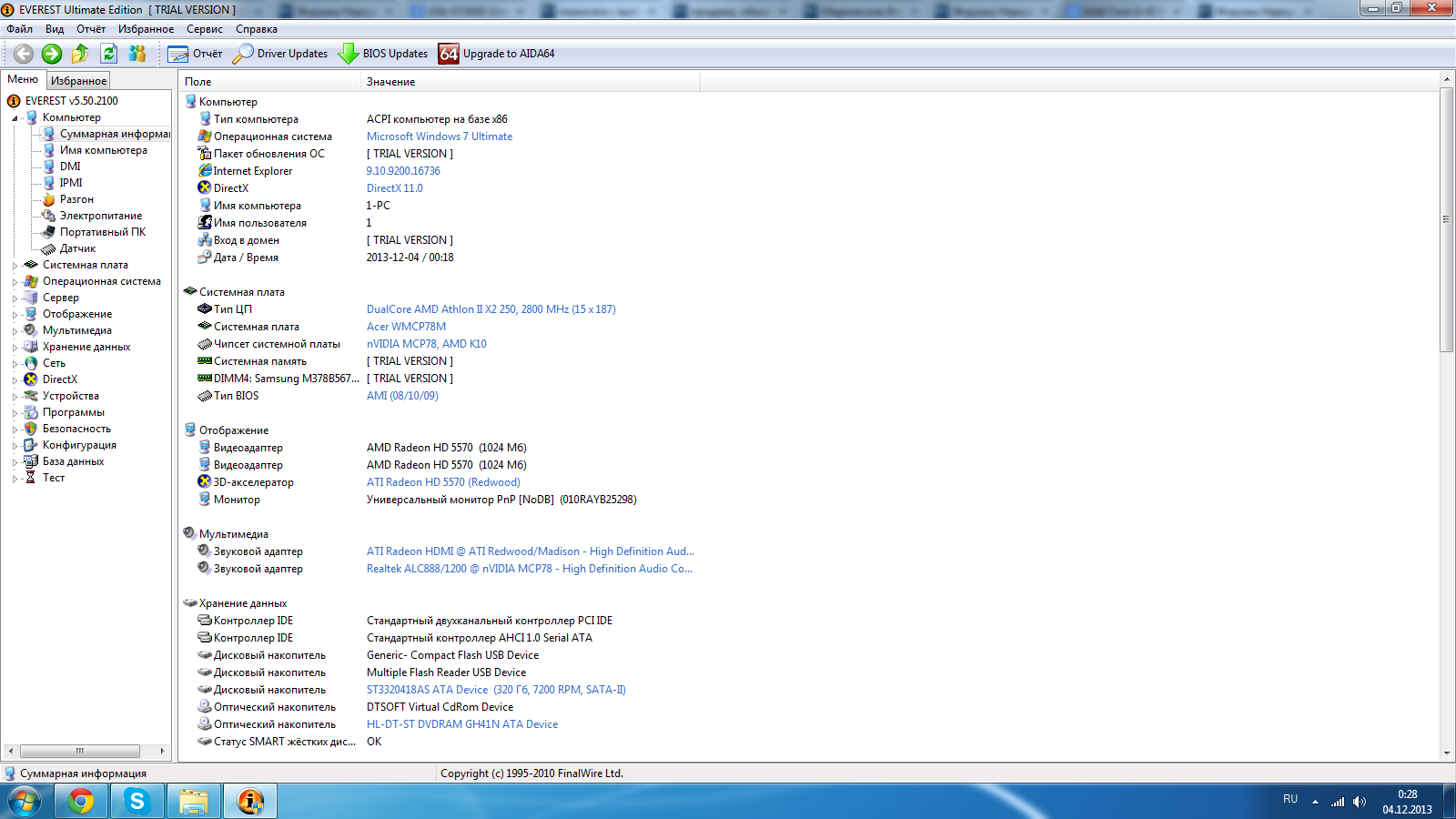Expand the Отображение tree node
This screenshot has height=819, width=1456.
(x=15, y=315)
